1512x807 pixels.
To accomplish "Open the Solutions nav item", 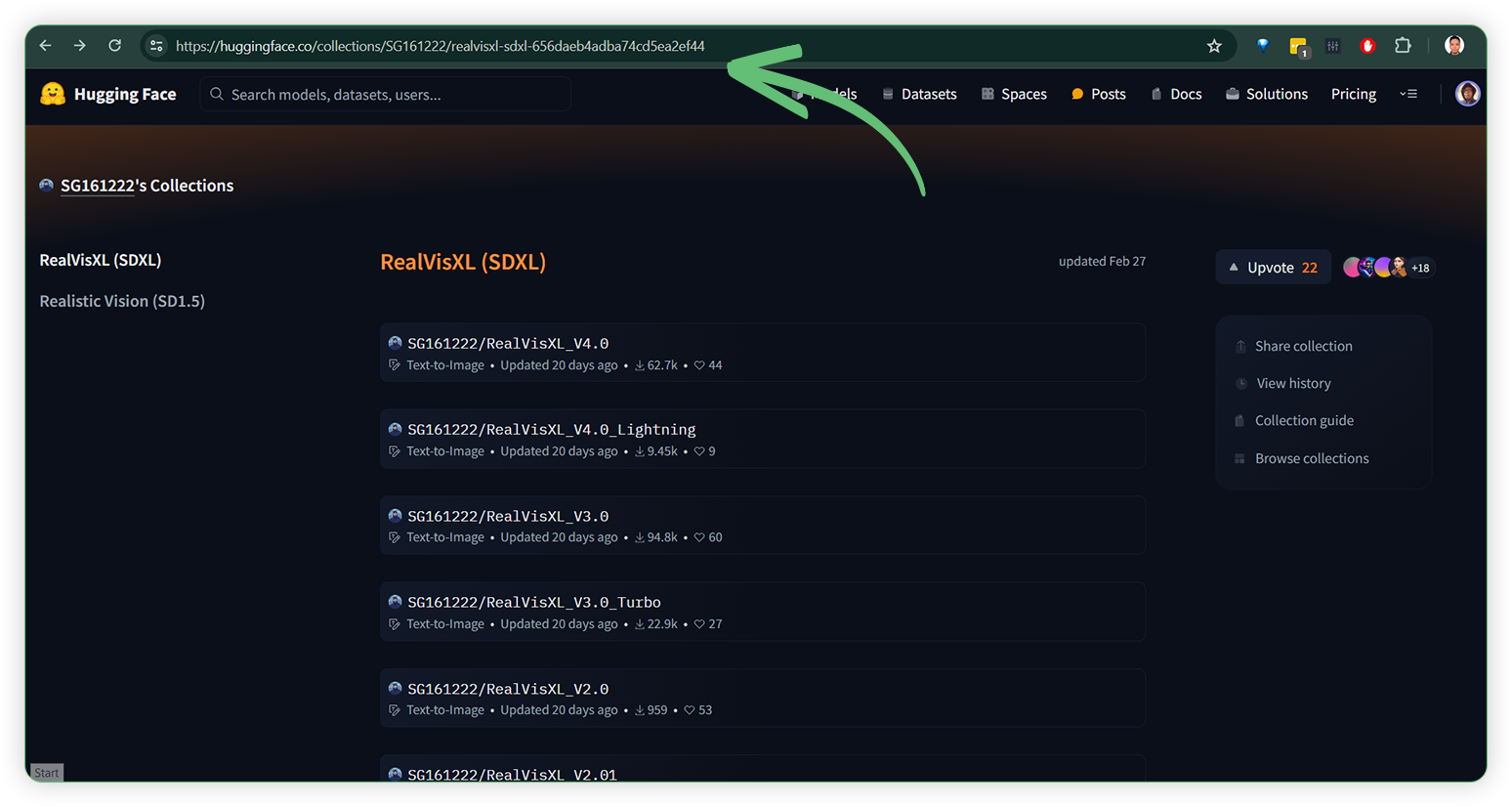I will [x=1267, y=94].
